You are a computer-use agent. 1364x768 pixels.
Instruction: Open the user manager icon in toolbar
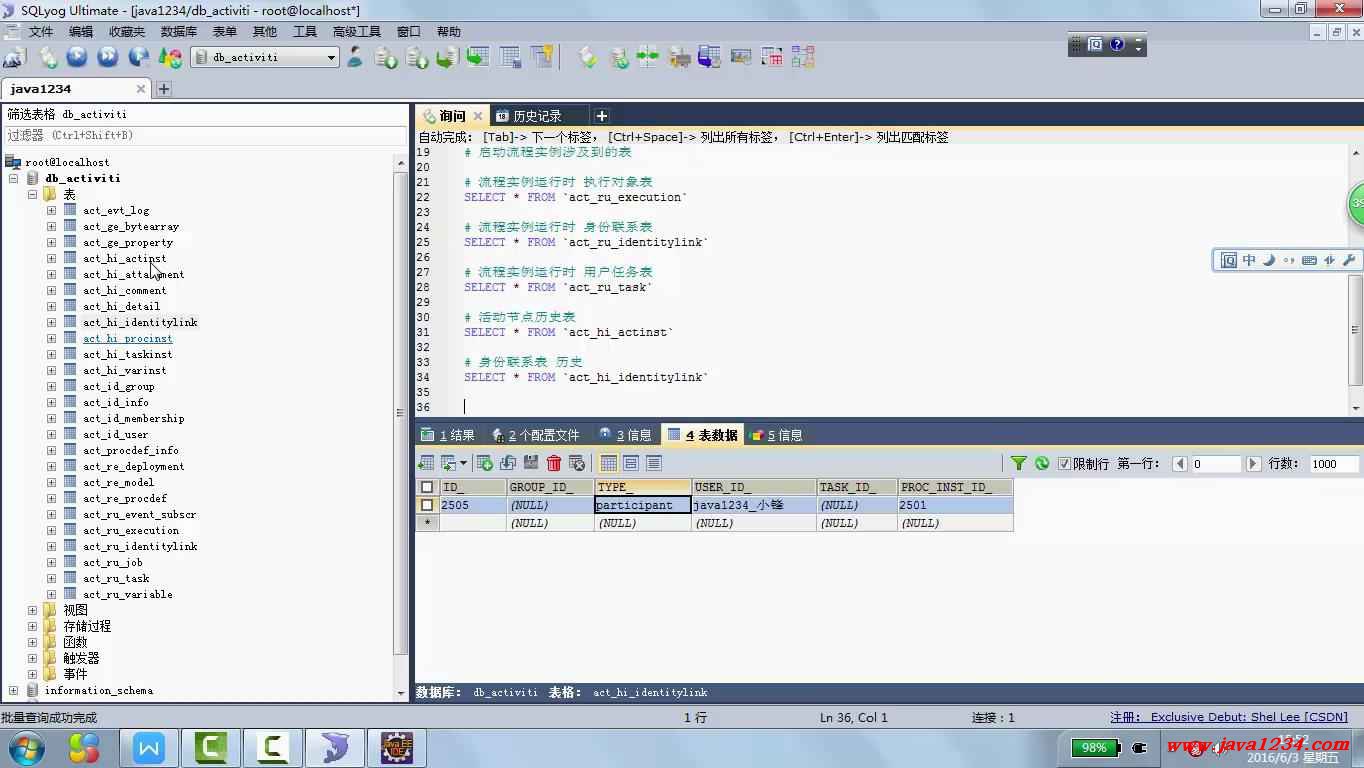click(x=355, y=57)
